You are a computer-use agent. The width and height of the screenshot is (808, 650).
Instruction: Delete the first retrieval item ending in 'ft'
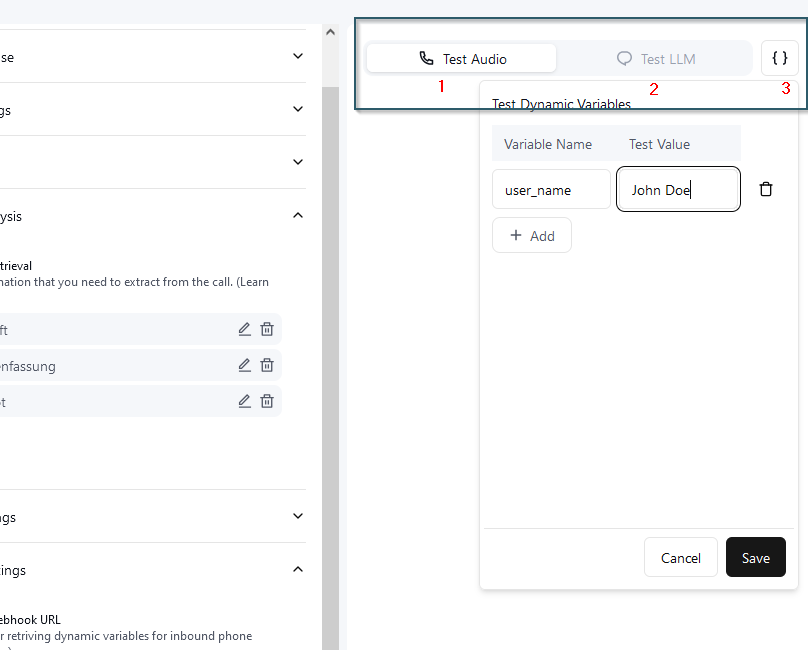267,329
